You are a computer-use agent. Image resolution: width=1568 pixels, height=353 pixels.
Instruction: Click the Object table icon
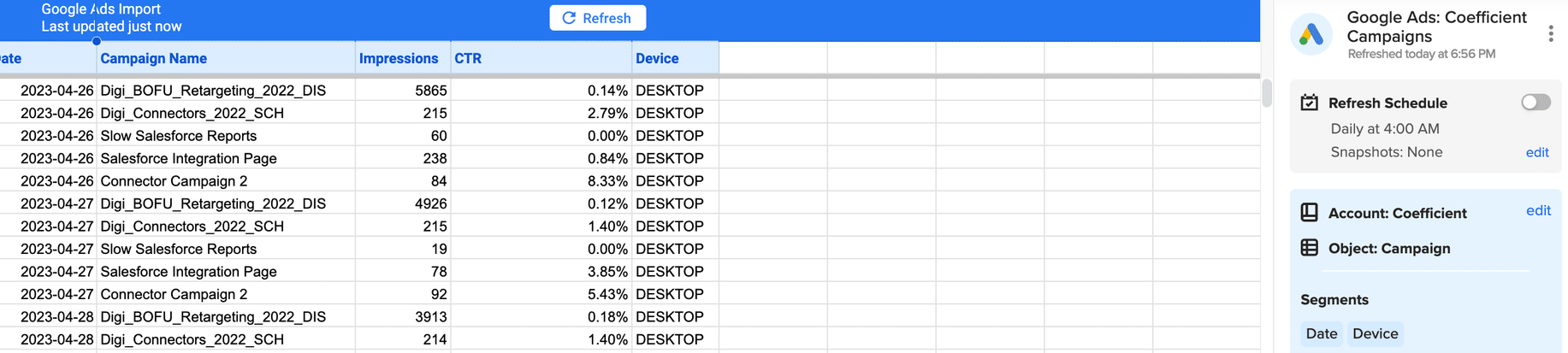tap(1309, 248)
